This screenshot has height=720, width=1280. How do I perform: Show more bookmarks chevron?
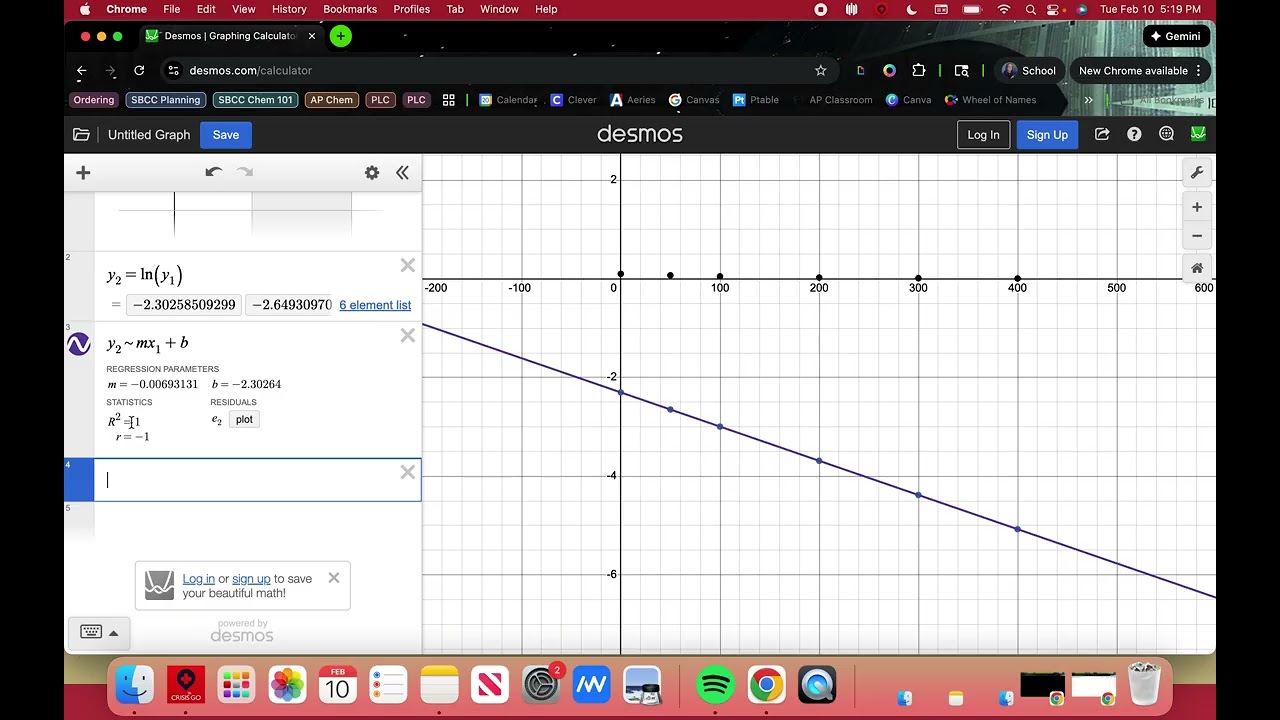coord(1088,100)
